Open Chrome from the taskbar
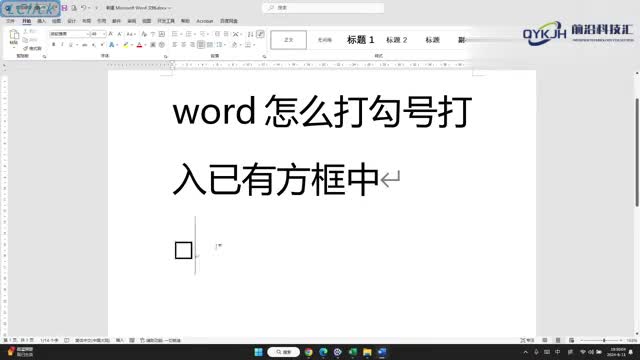This screenshot has width=640, height=360. click(x=309, y=352)
